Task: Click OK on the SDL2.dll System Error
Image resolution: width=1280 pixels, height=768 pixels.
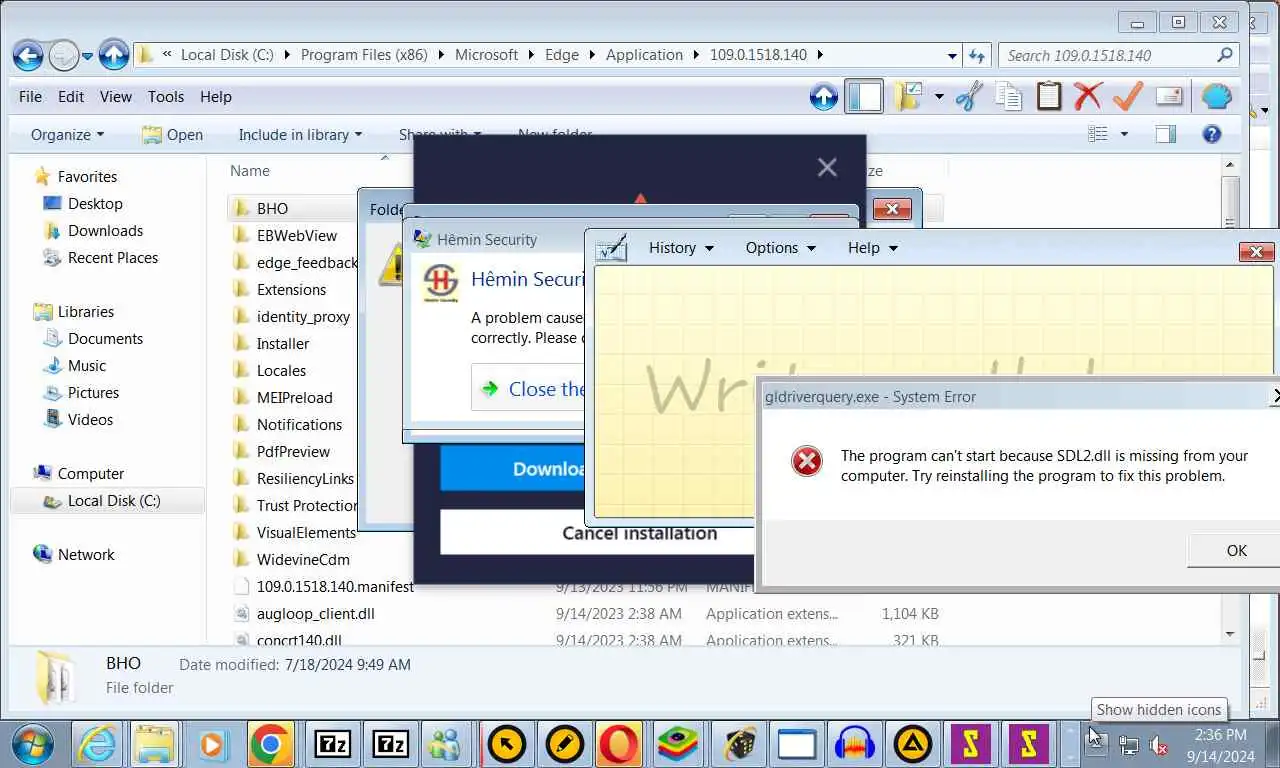Action: 1236,551
